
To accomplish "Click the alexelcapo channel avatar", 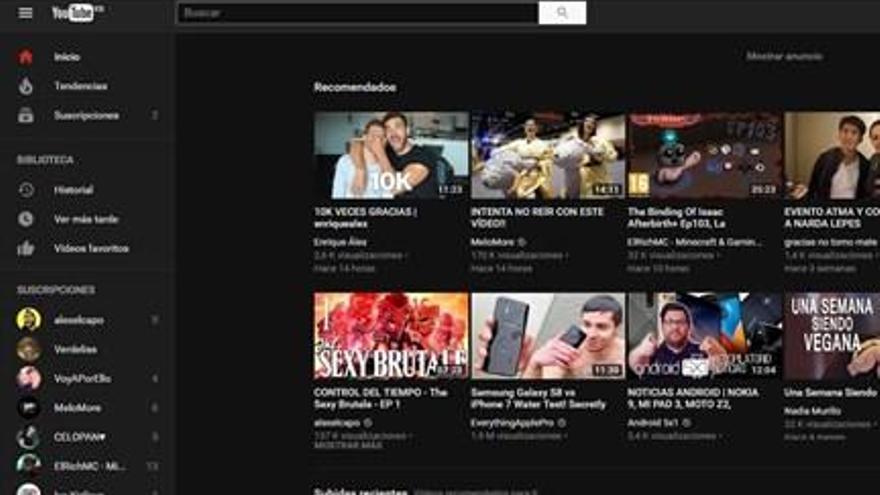I will click(x=29, y=320).
